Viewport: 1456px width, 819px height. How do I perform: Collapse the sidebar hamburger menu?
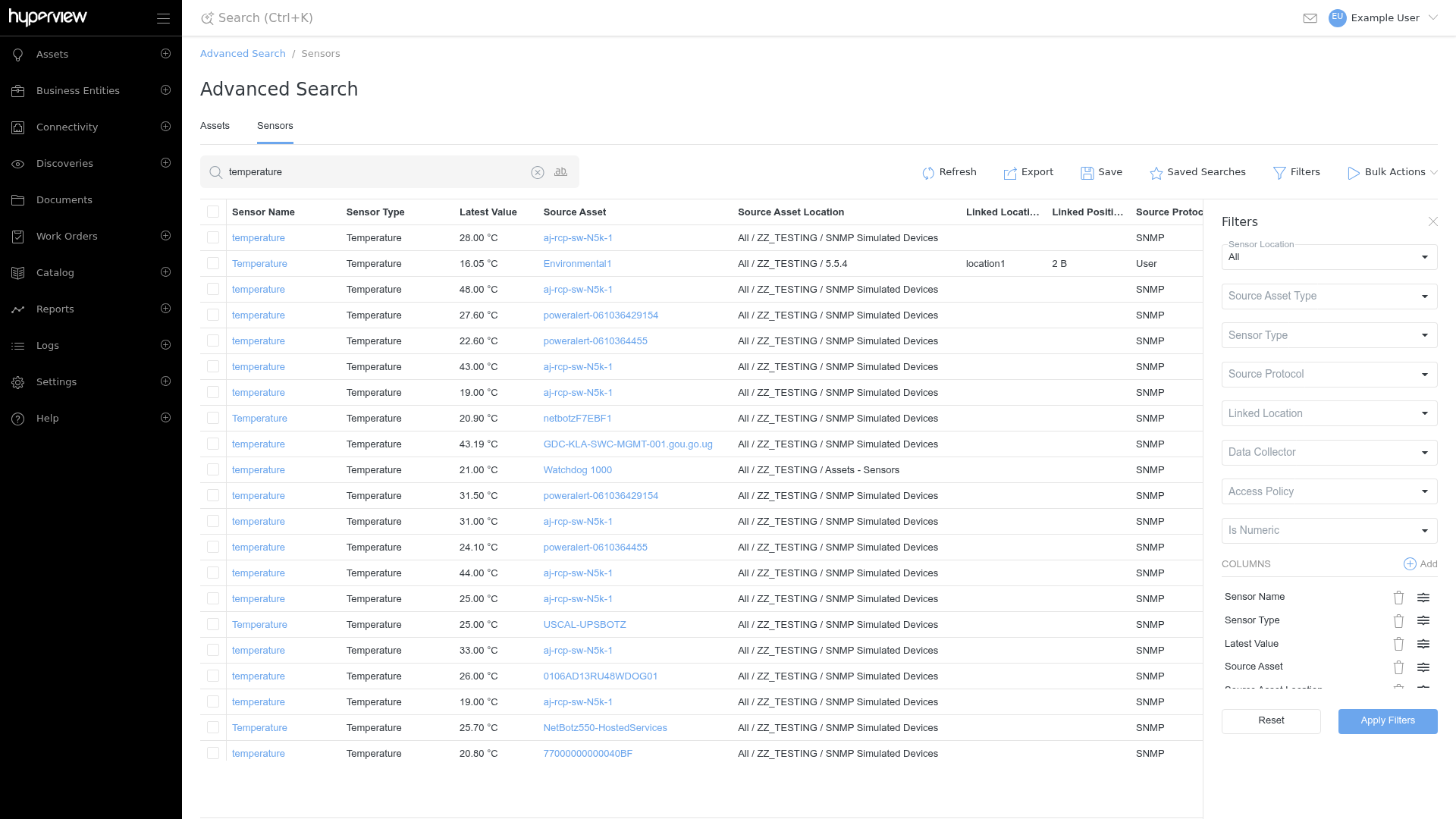coord(163,18)
